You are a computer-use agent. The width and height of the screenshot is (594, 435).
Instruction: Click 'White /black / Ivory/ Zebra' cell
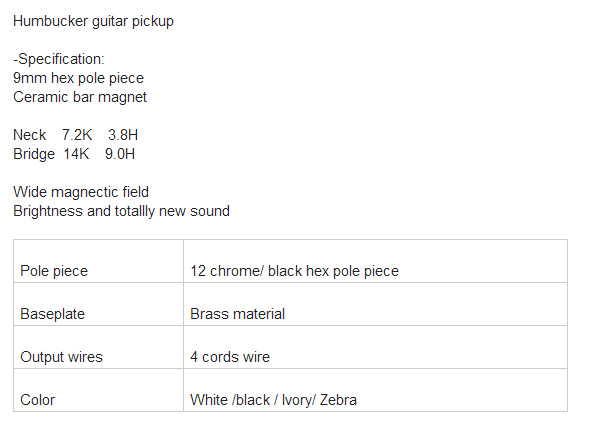(375, 390)
